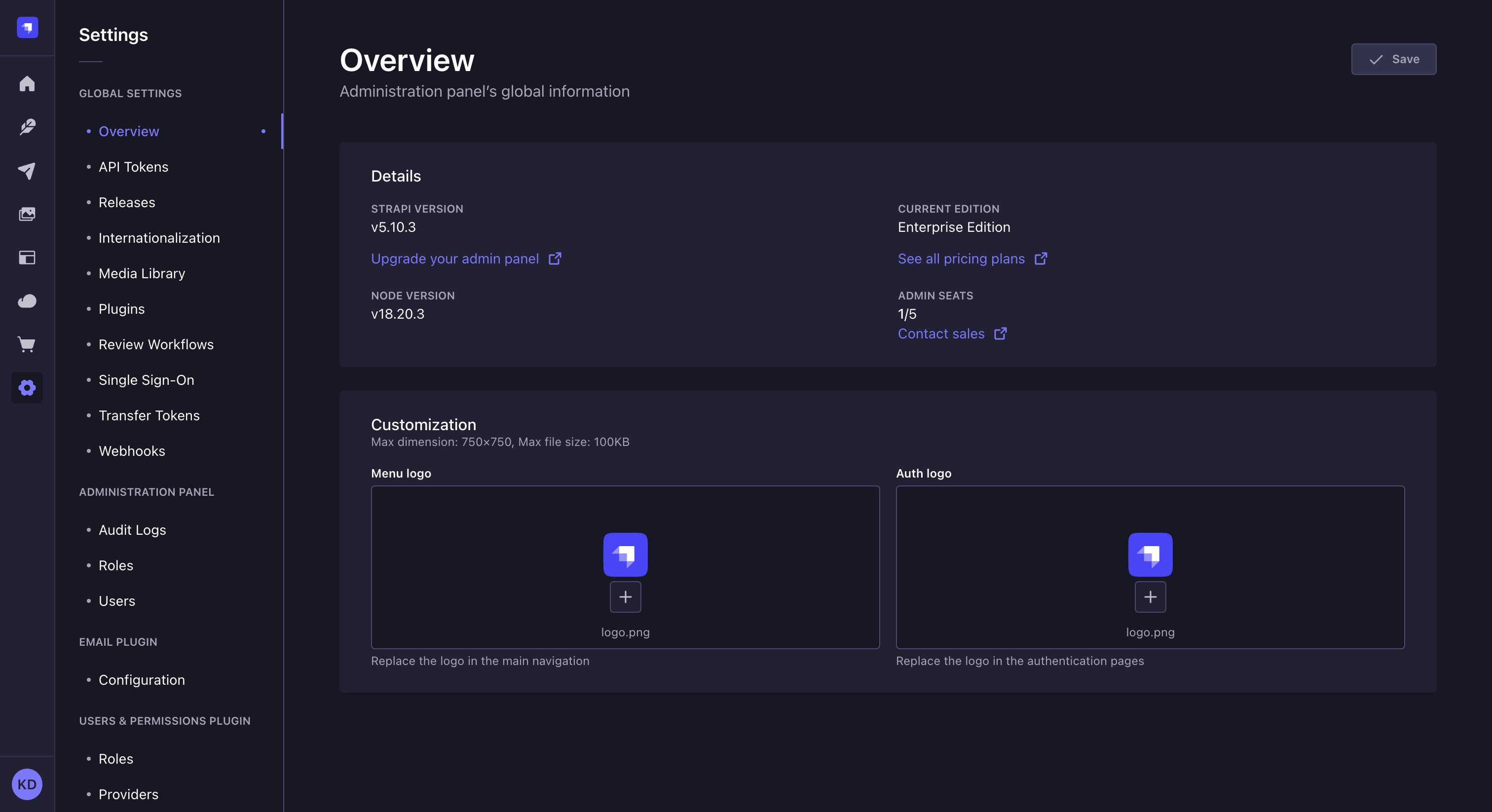
Task: Select the Settings gear icon in the sidebar
Action: tap(27, 387)
